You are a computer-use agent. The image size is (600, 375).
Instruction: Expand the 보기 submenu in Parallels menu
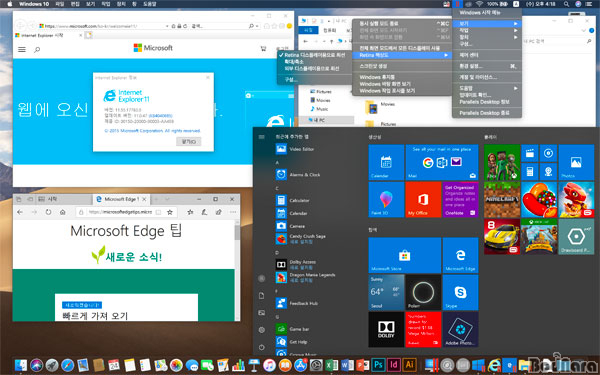[x=487, y=23]
